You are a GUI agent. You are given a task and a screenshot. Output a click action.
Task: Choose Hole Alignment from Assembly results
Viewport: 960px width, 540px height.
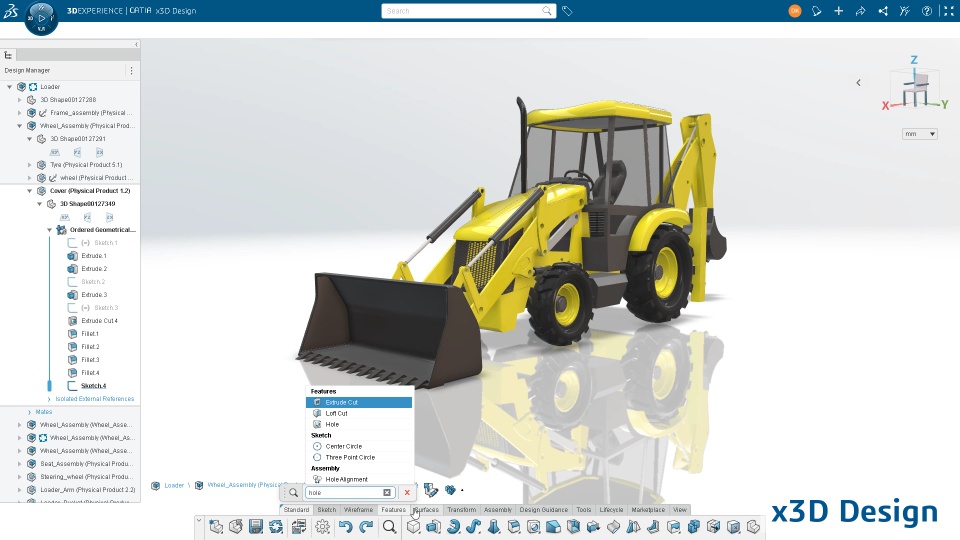359,479
